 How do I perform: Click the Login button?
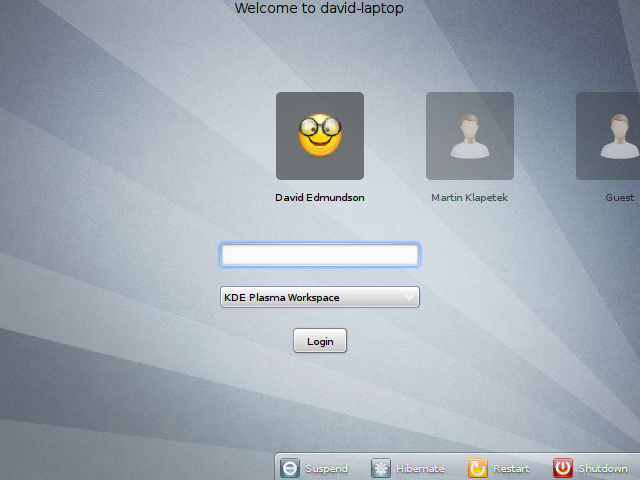click(320, 341)
